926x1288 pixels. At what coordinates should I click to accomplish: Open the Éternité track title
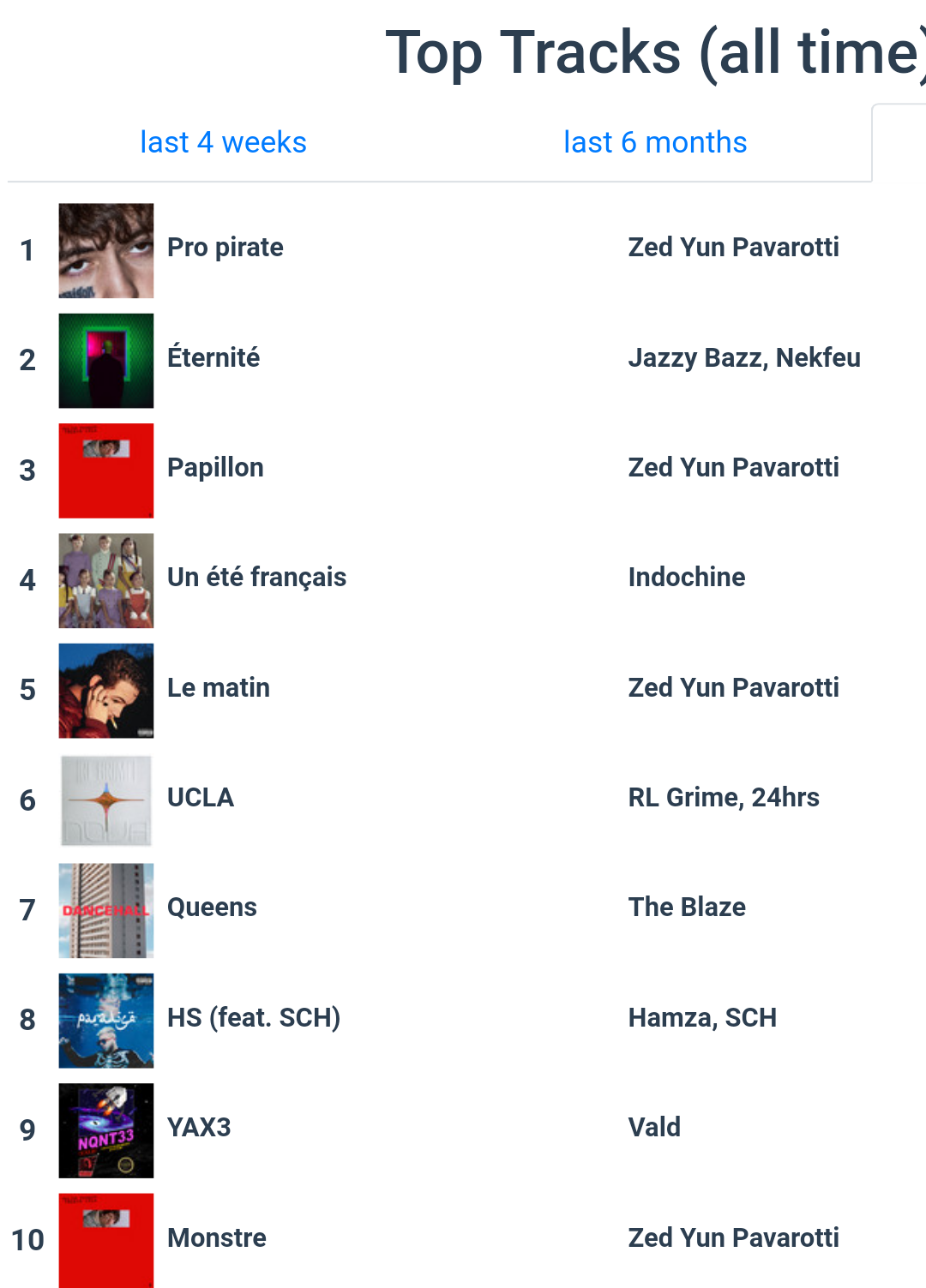coord(213,357)
